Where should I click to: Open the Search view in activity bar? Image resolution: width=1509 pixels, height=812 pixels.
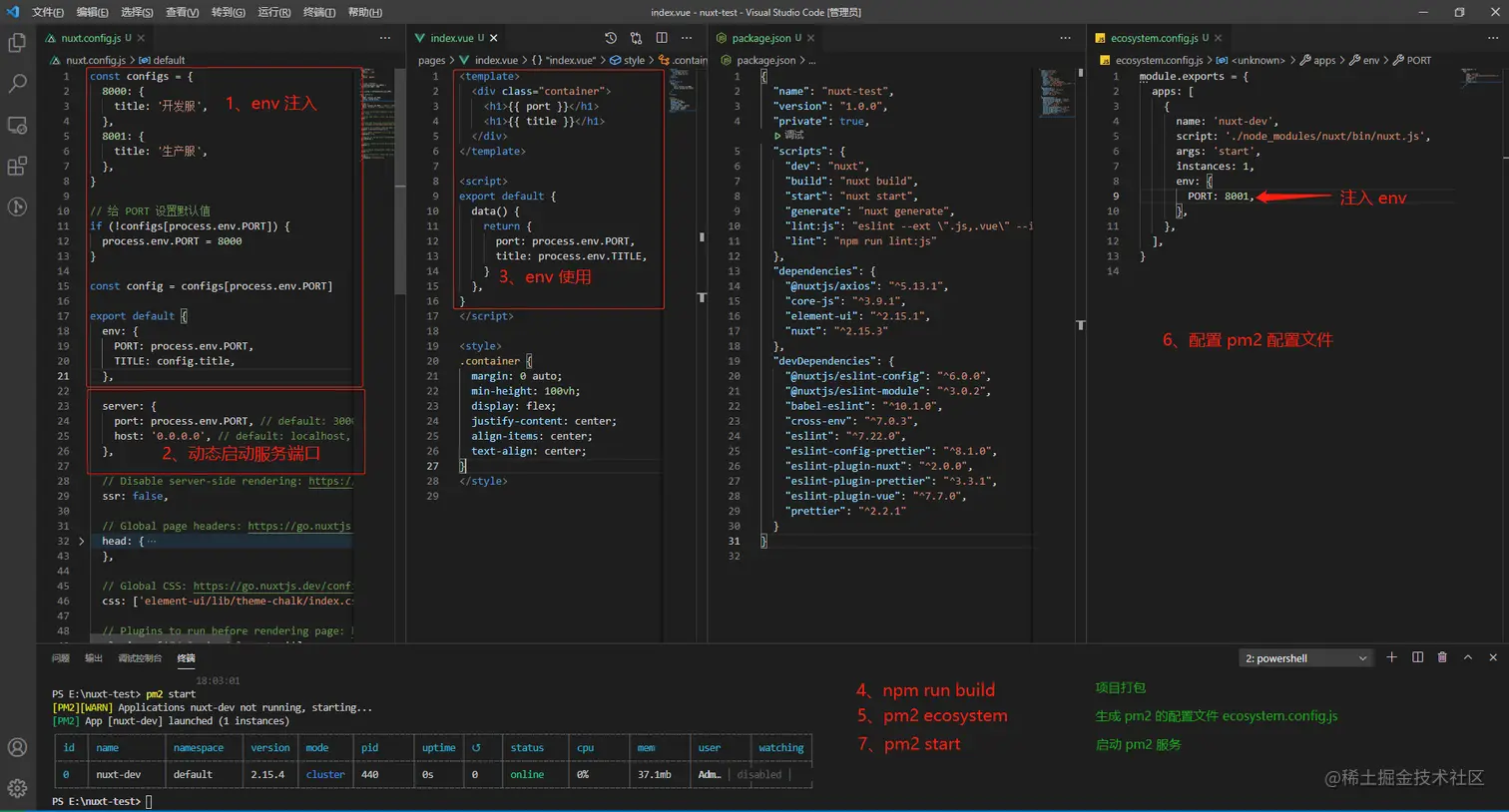click(x=17, y=84)
